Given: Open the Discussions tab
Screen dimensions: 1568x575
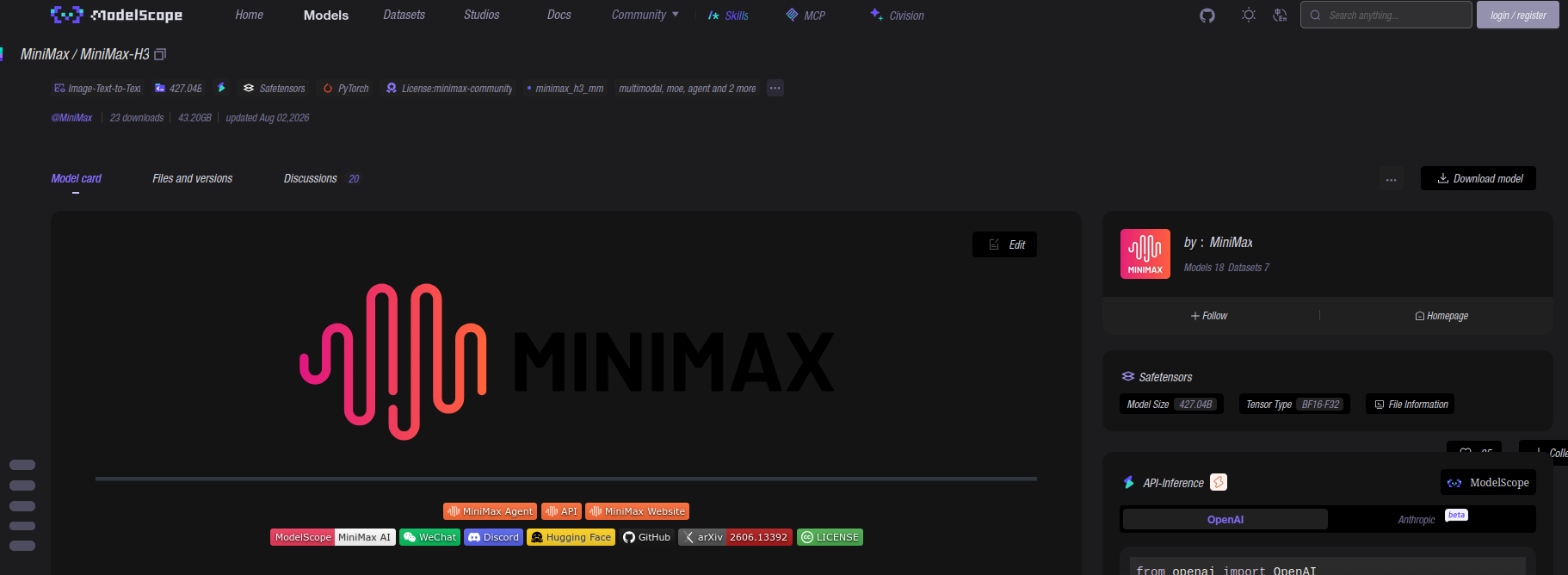Looking at the screenshot, I should point(321,178).
